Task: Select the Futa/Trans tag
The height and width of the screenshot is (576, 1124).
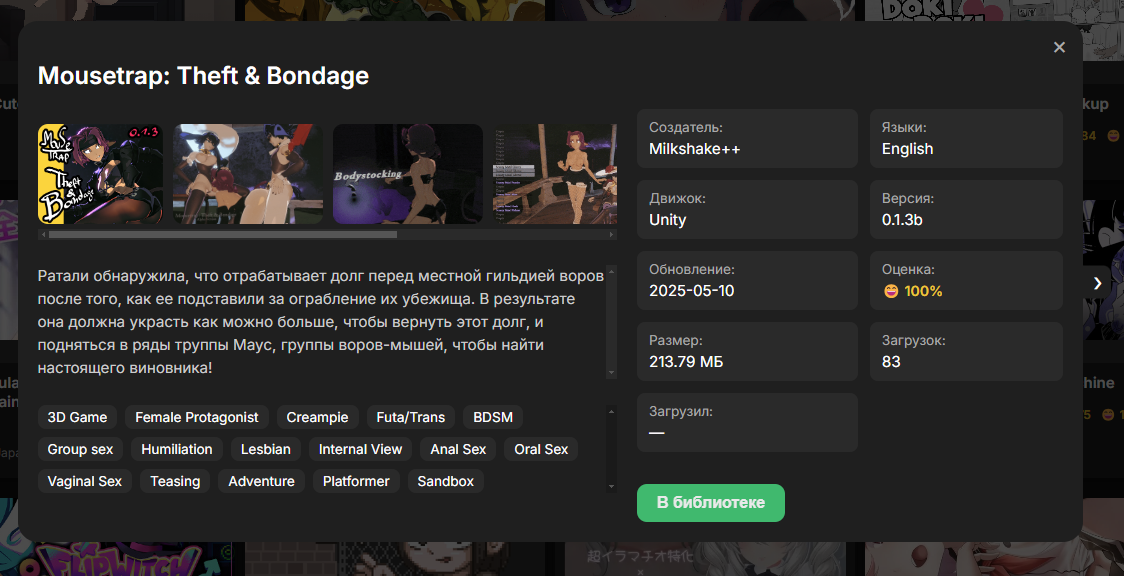Action: (x=411, y=417)
